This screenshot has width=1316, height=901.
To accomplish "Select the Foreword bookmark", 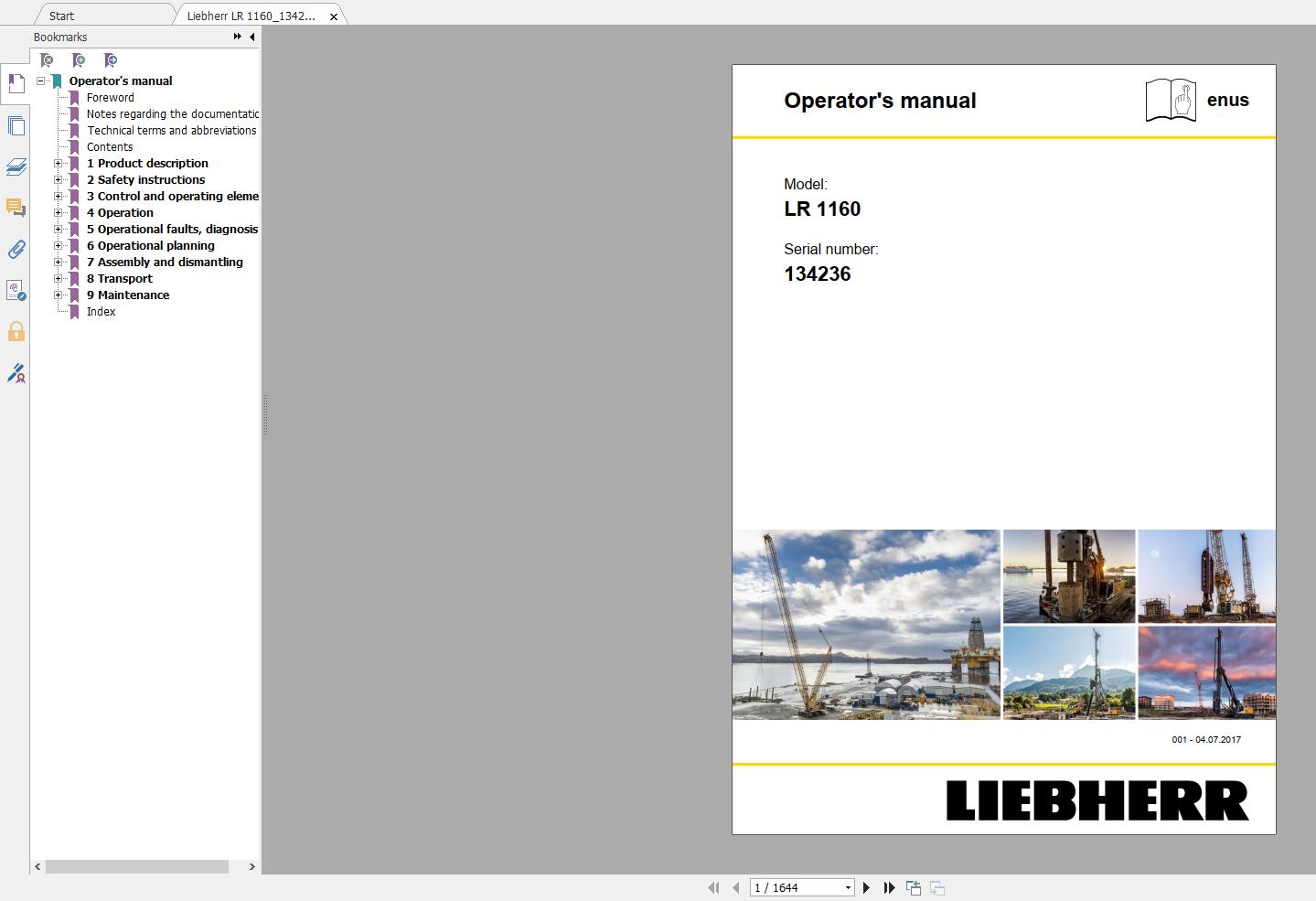I will [x=110, y=97].
